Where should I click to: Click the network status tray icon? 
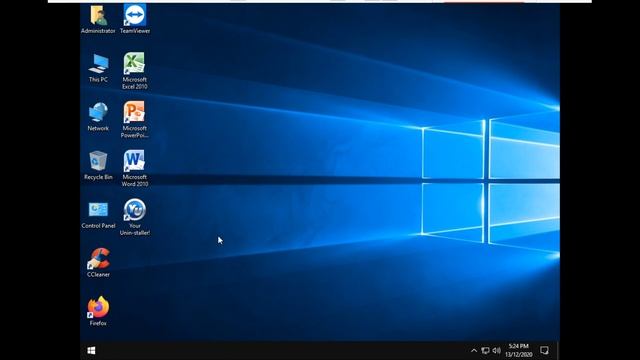485,351
